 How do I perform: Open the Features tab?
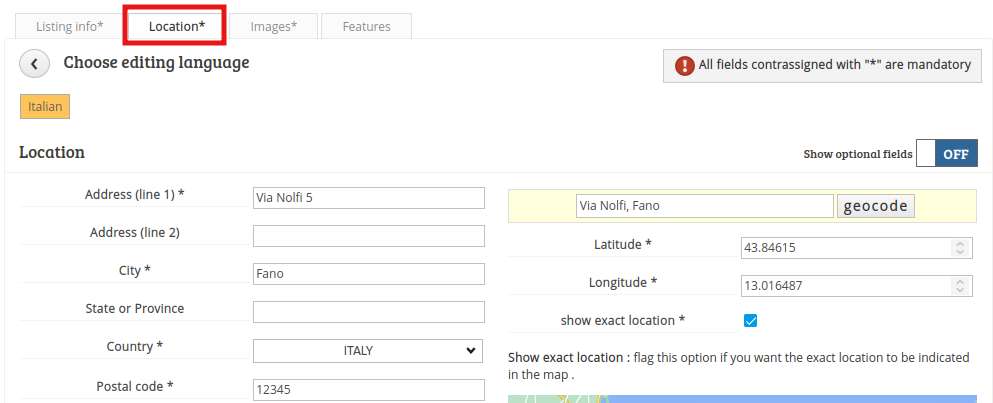click(367, 27)
